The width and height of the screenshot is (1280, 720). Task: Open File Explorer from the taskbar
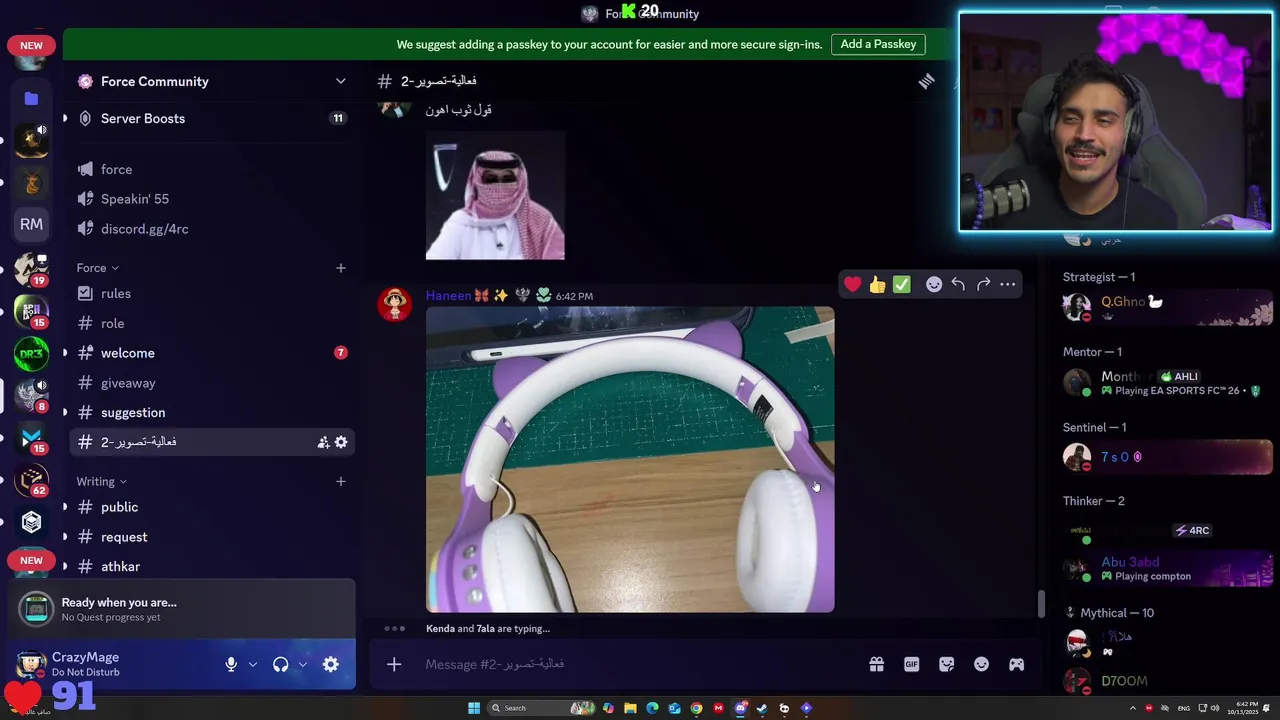click(x=630, y=708)
